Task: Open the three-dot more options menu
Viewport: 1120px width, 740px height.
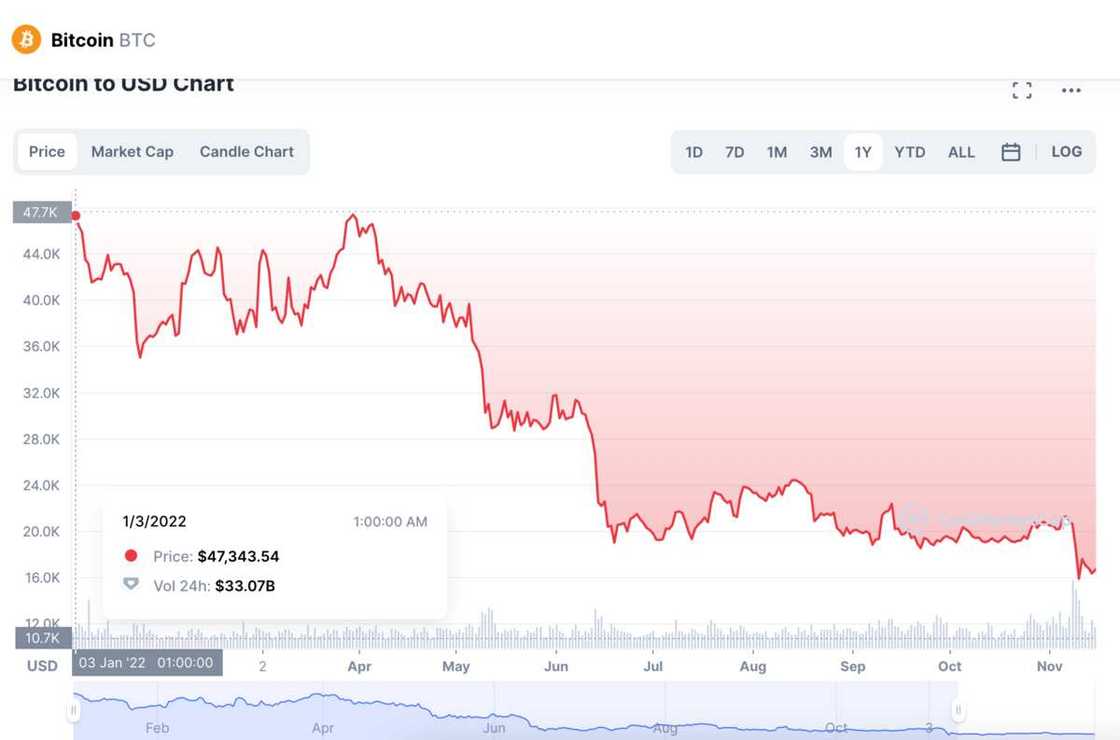Action: coord(1071,91)
